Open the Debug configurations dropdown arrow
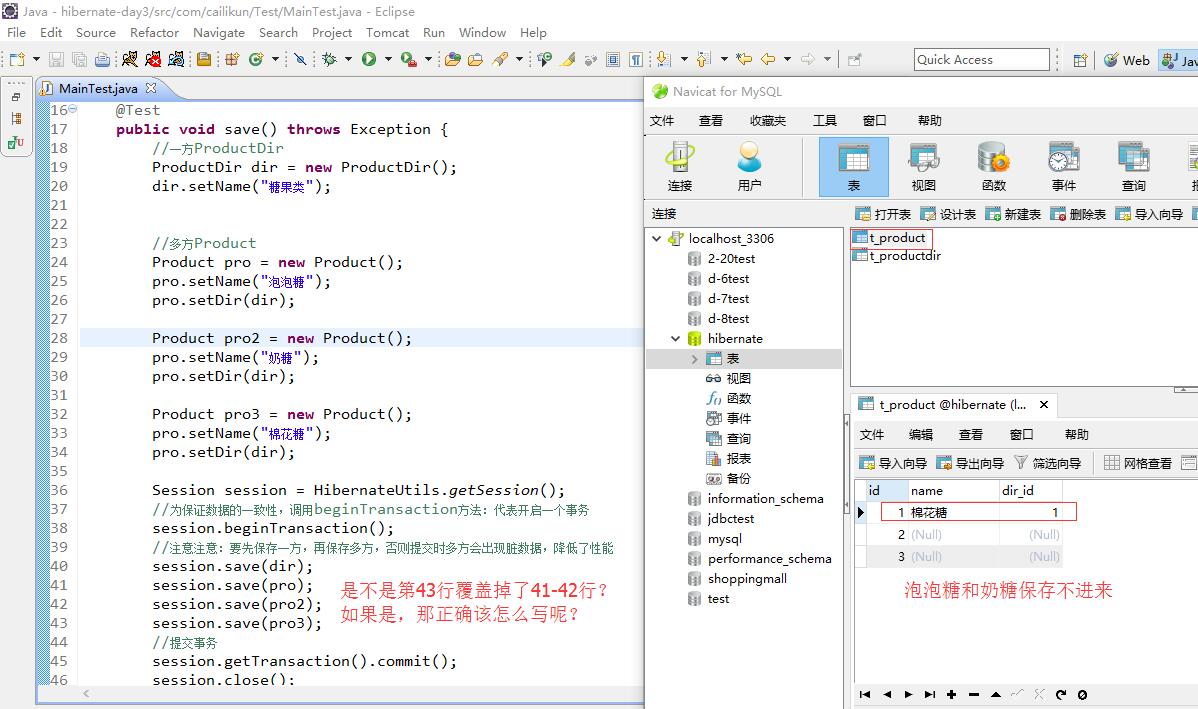Viewport: 1198px width, 709px height. click(x=348, y=59)
